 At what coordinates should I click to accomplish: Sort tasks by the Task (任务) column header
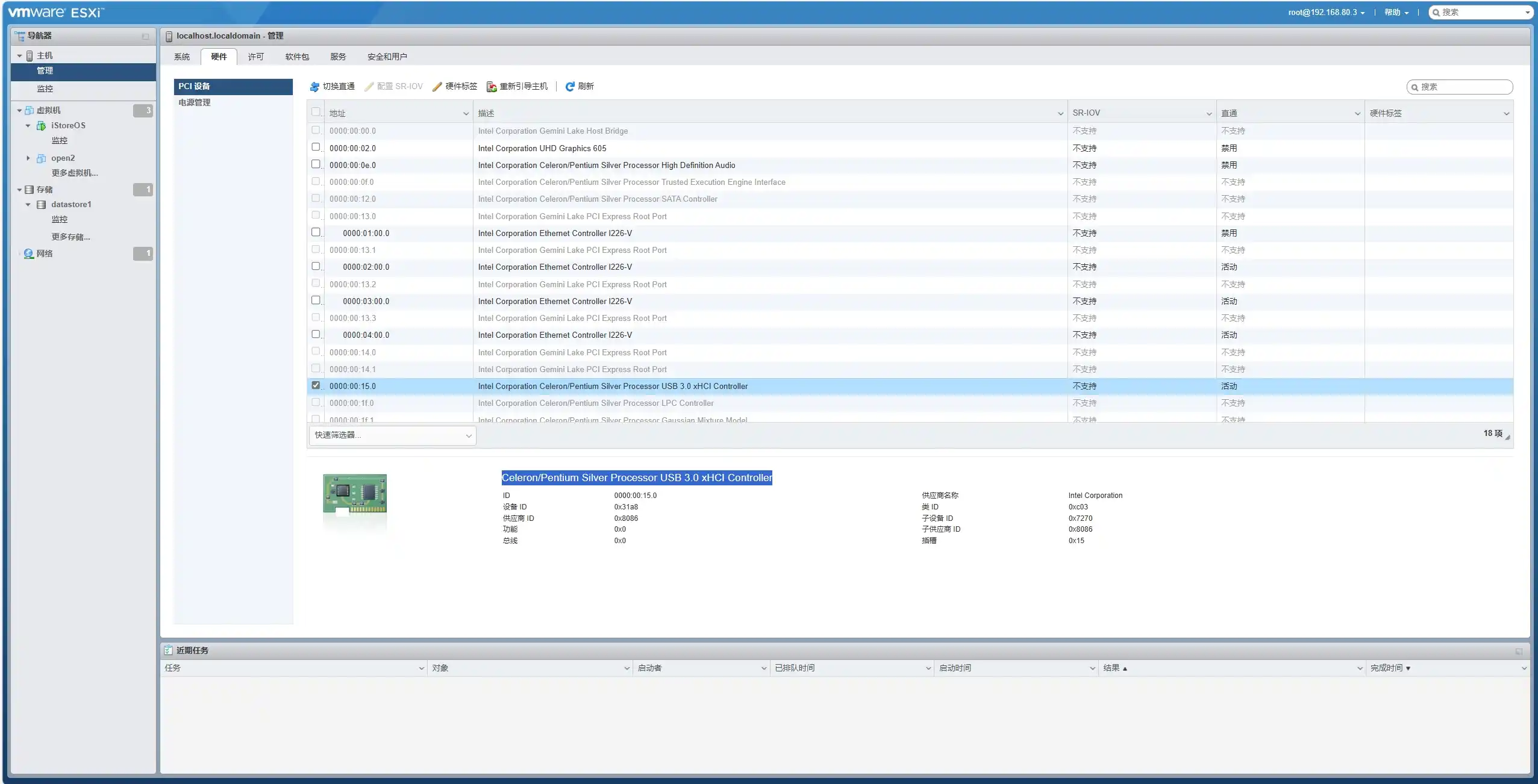pyautogui.click(x=293, y=668)
